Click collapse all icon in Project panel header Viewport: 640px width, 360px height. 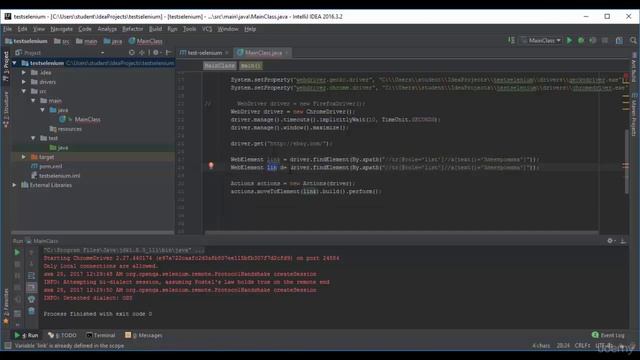[x=142, y=53]
